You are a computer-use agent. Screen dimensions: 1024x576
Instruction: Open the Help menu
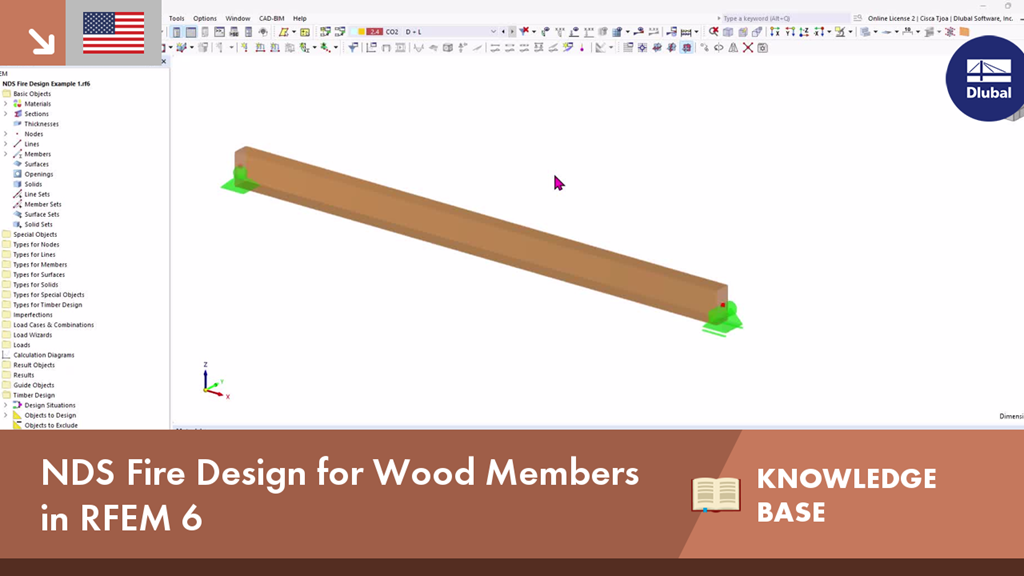pos(299,18)
